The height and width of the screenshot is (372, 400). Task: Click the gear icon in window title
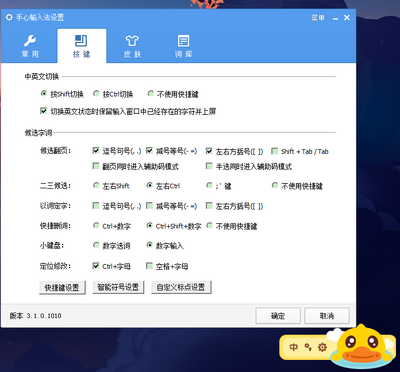(x=9, y=17)
